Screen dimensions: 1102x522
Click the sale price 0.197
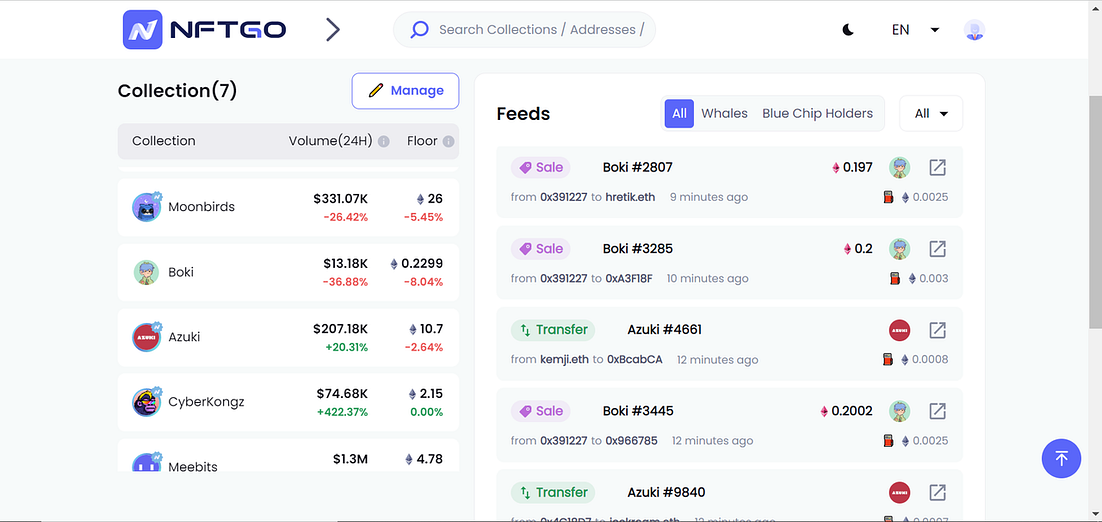[857, 167]
